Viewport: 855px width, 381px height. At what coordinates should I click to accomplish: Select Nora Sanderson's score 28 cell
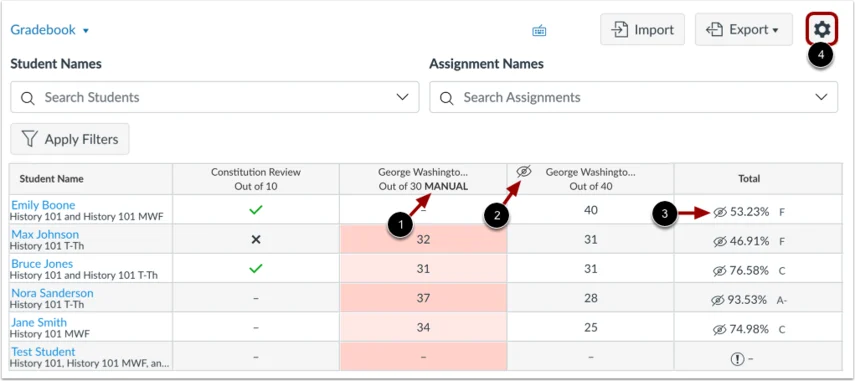coord(591,298)
